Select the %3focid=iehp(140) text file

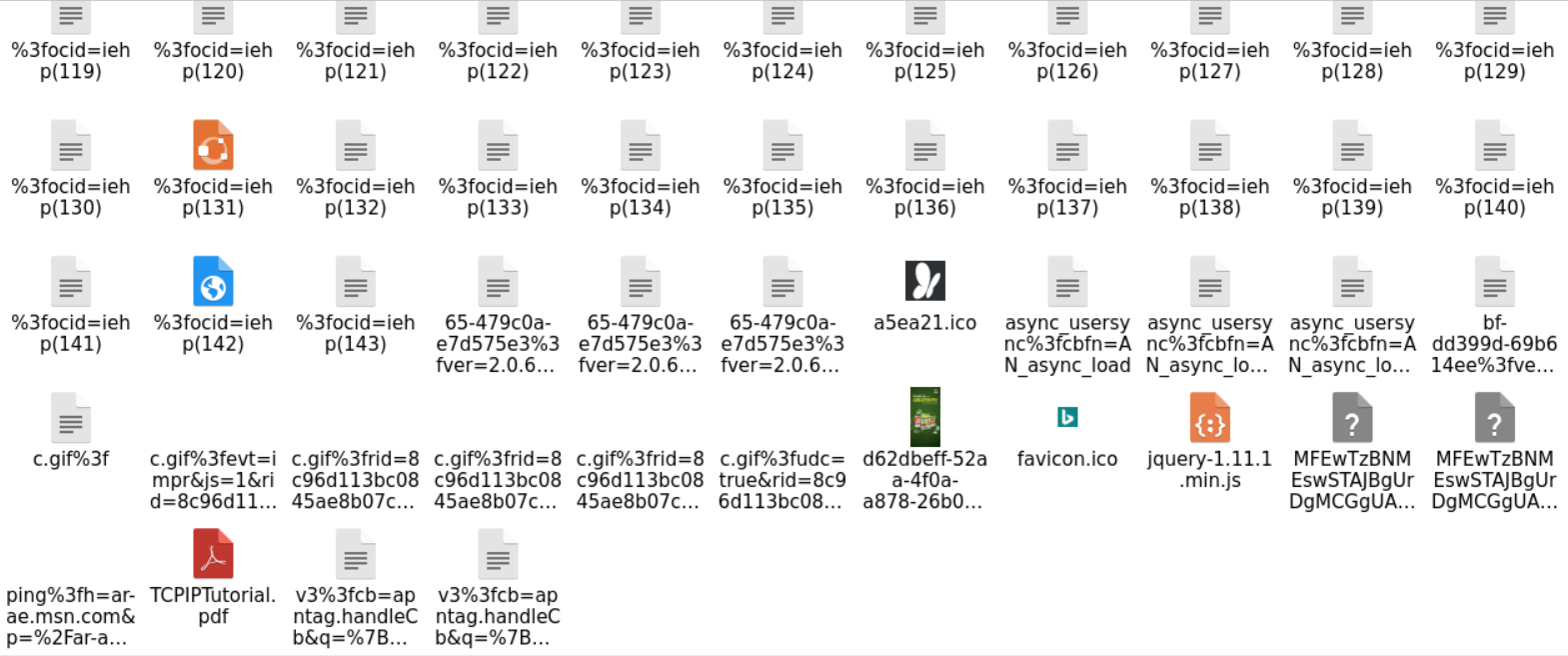point(1495,145)
